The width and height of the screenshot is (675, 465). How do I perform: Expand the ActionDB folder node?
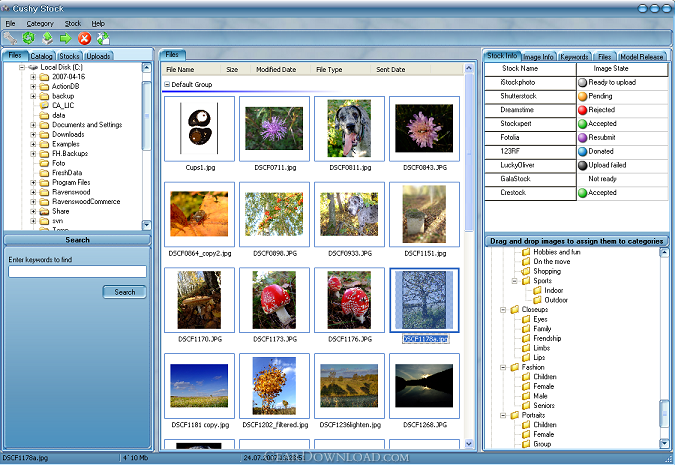coord(33,86)
